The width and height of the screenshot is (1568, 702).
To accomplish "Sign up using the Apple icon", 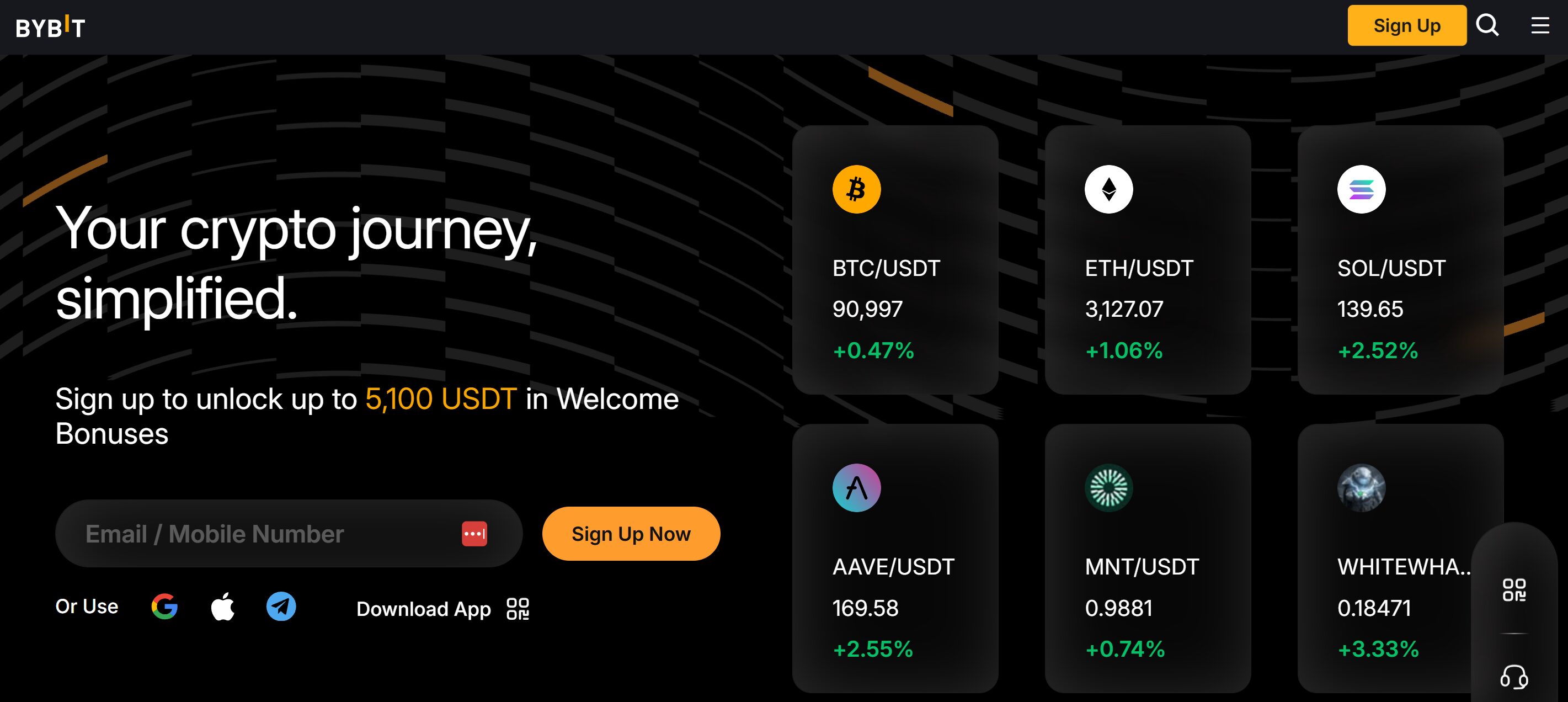I will 223,607.
